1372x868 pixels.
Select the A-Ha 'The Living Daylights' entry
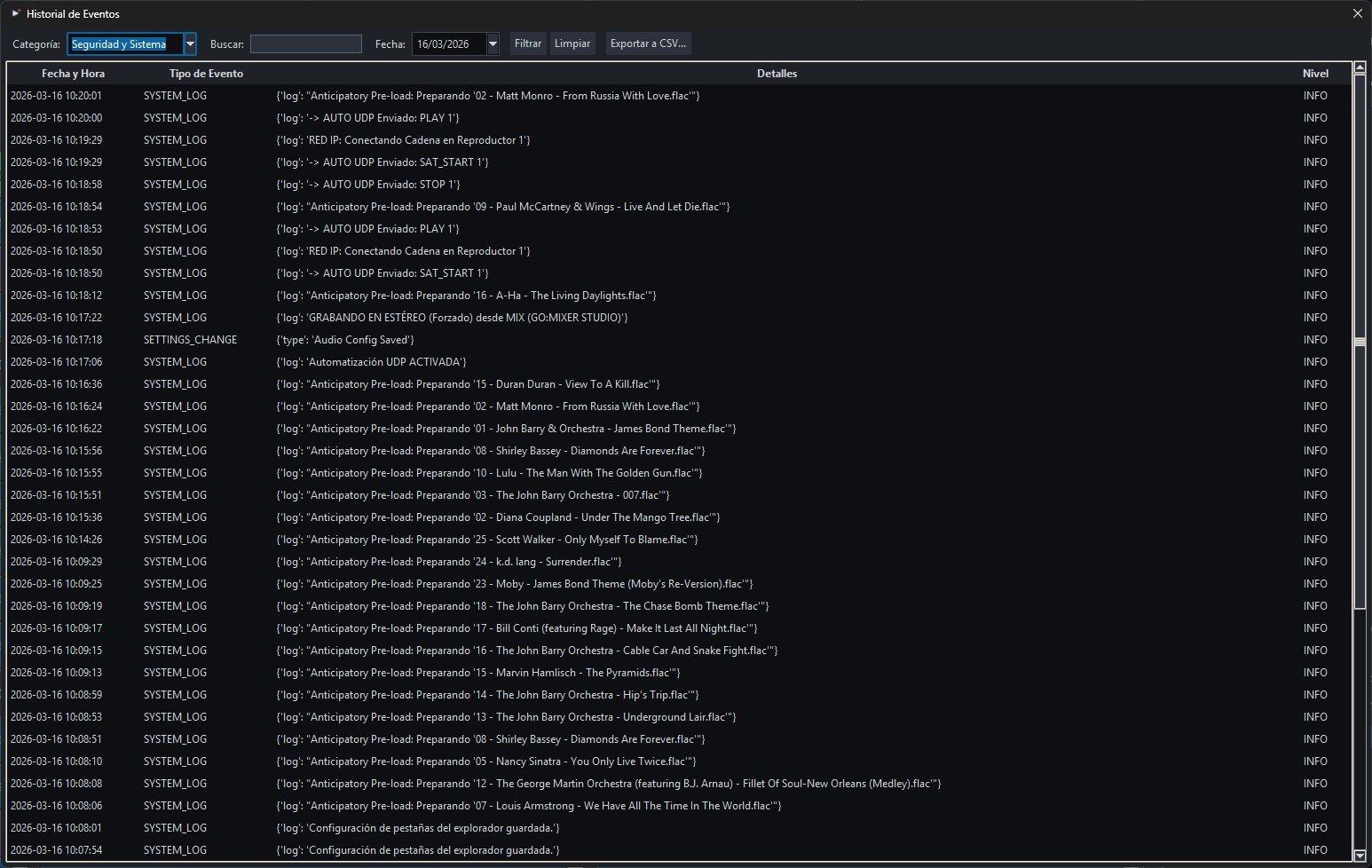[679, 296]
